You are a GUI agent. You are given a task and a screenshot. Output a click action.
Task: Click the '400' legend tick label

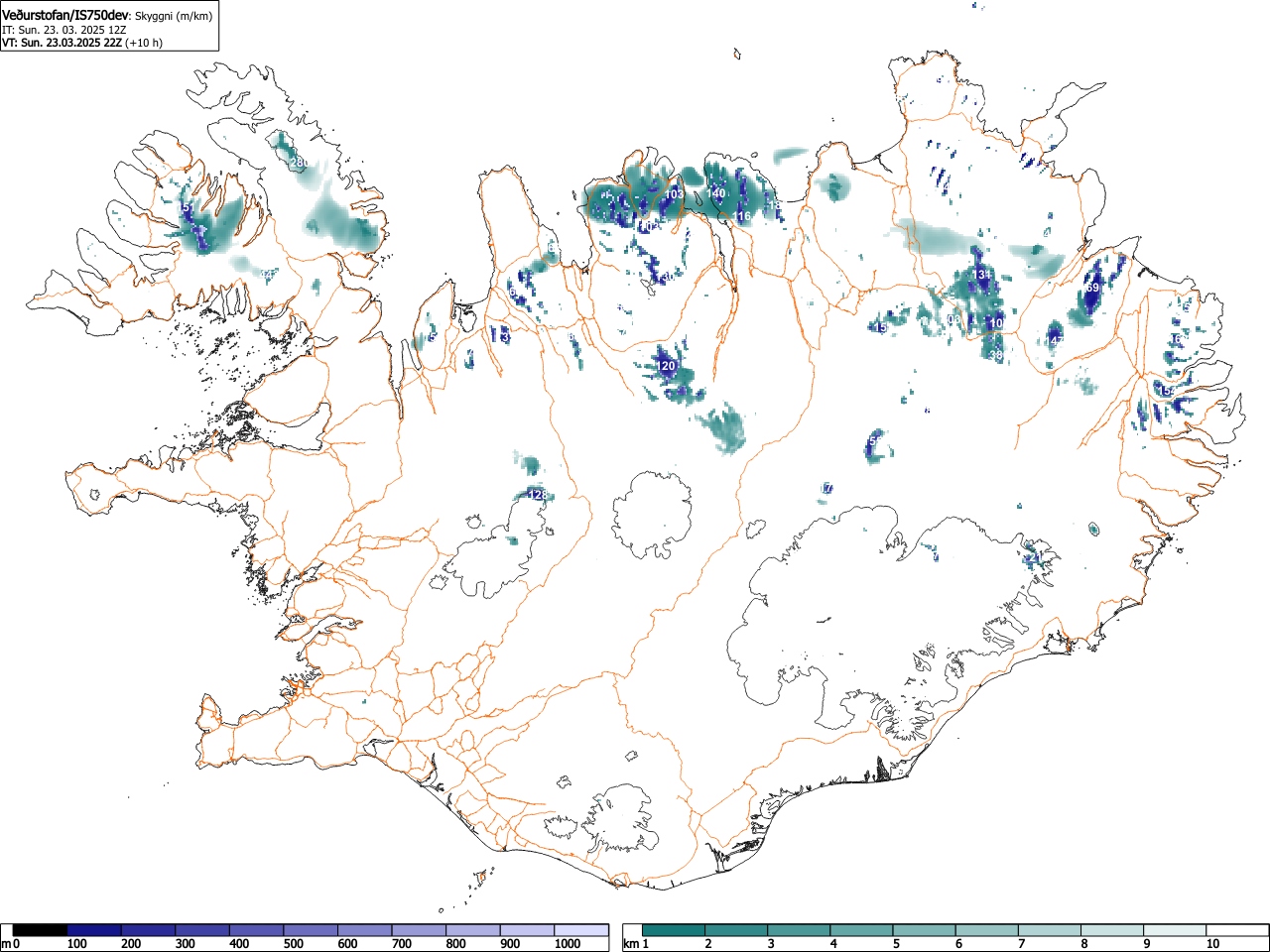[239, 944]
